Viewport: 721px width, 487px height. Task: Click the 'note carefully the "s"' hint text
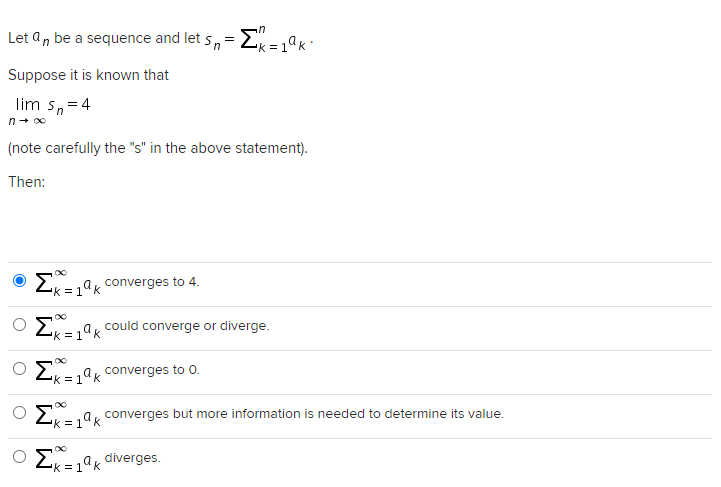pyautogui.click(x=158, y=149)
